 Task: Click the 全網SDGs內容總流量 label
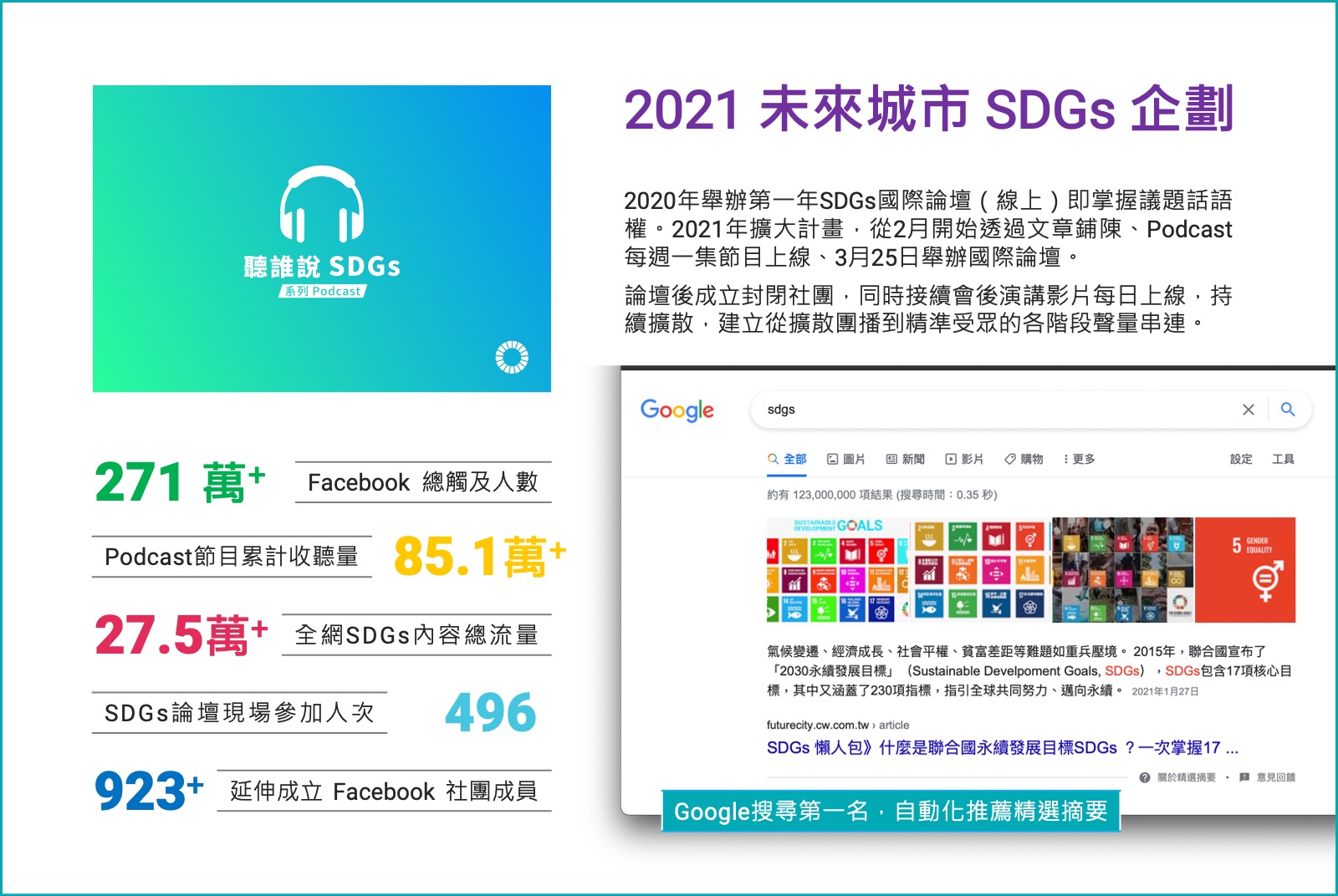(x=416, y=635)
